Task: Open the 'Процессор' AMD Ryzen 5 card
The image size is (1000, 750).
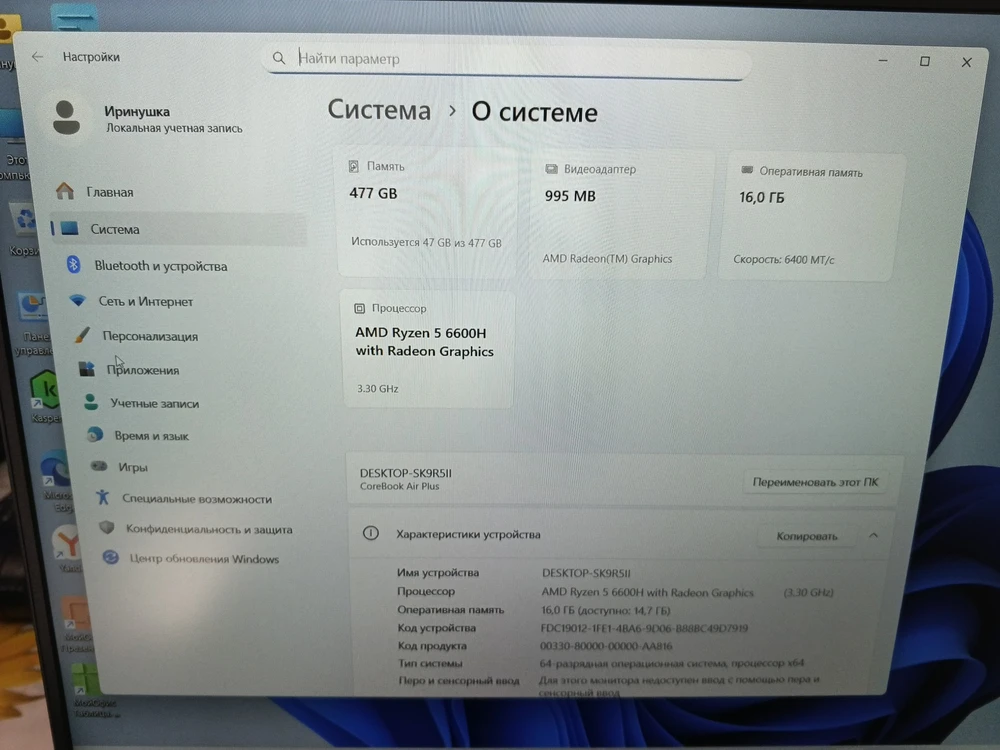Action: [x=429, y=348]
